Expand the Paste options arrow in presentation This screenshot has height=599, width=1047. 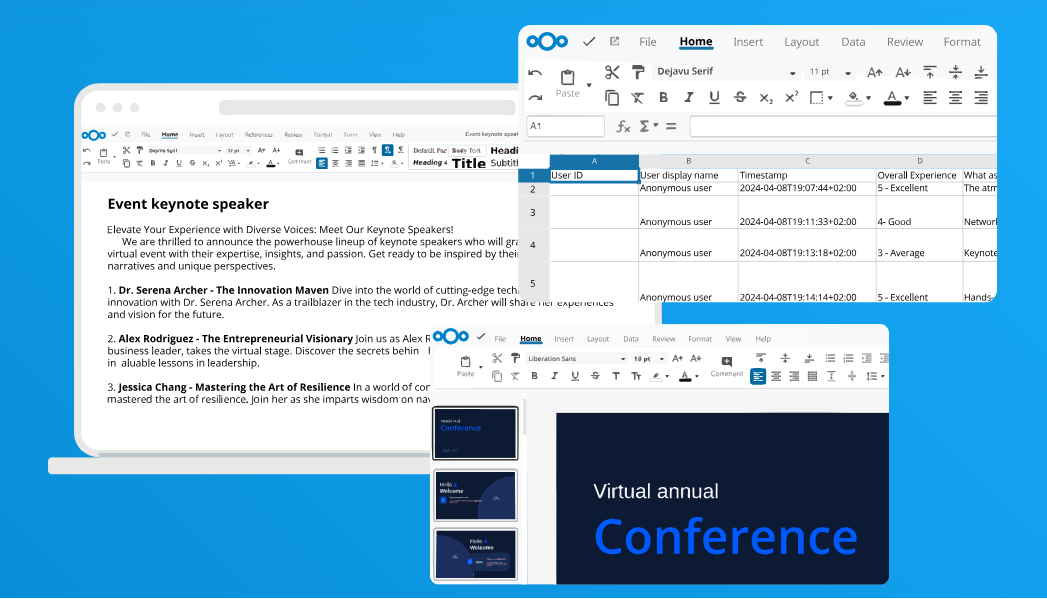click(x=481, y=367)
